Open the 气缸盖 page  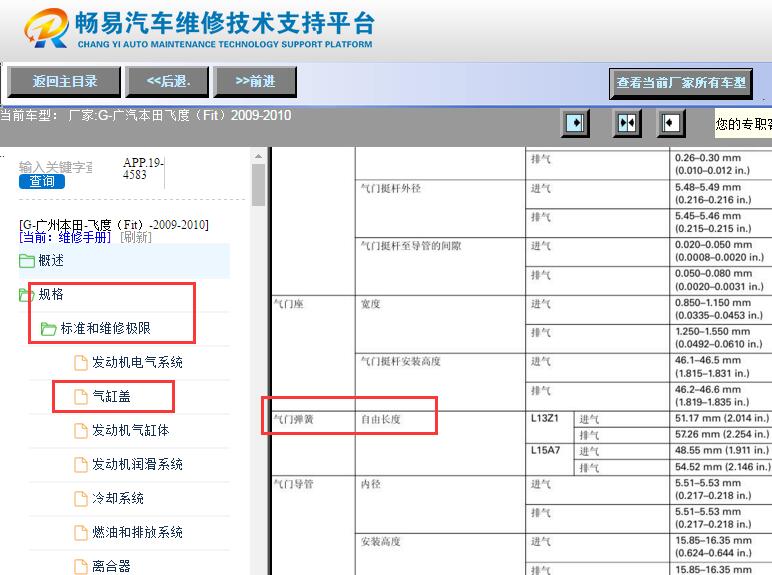(111, 397)
